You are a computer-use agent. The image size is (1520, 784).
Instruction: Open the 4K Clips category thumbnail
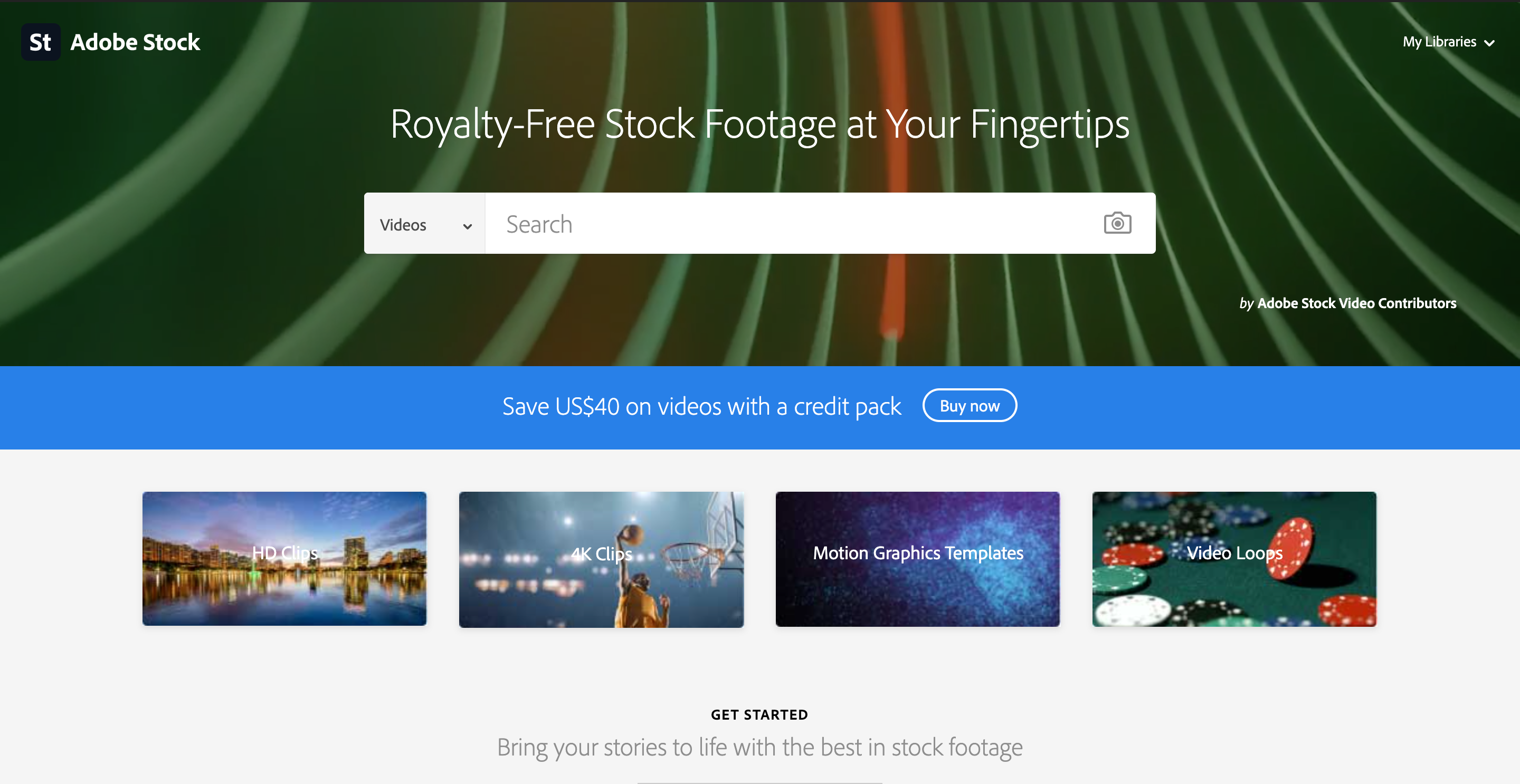click(x=601, y=559)
